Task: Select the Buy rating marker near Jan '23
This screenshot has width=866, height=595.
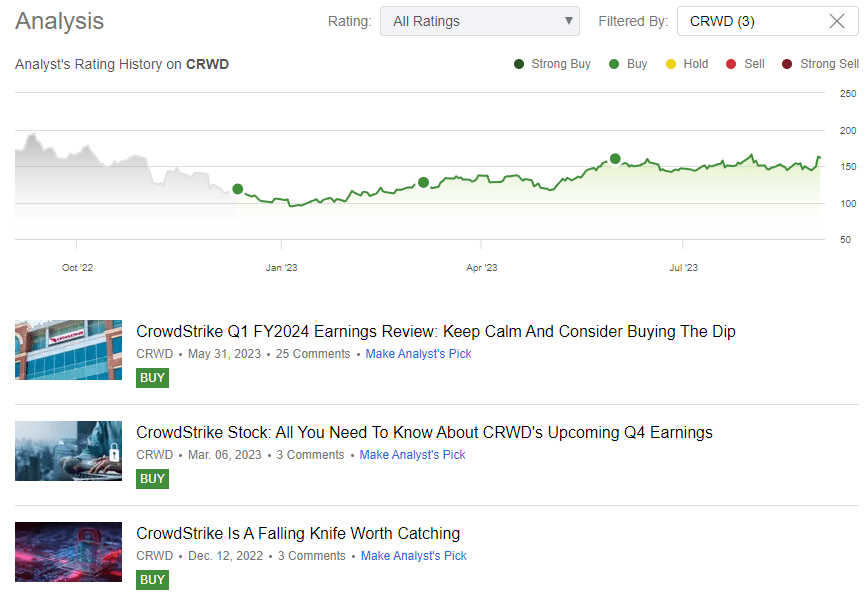Action: point(237,188)
